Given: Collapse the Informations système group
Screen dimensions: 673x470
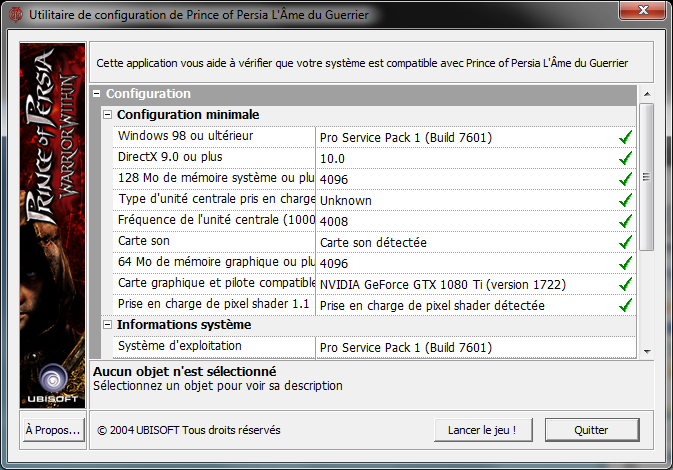Looking at the screenshot, I should 107,324.
